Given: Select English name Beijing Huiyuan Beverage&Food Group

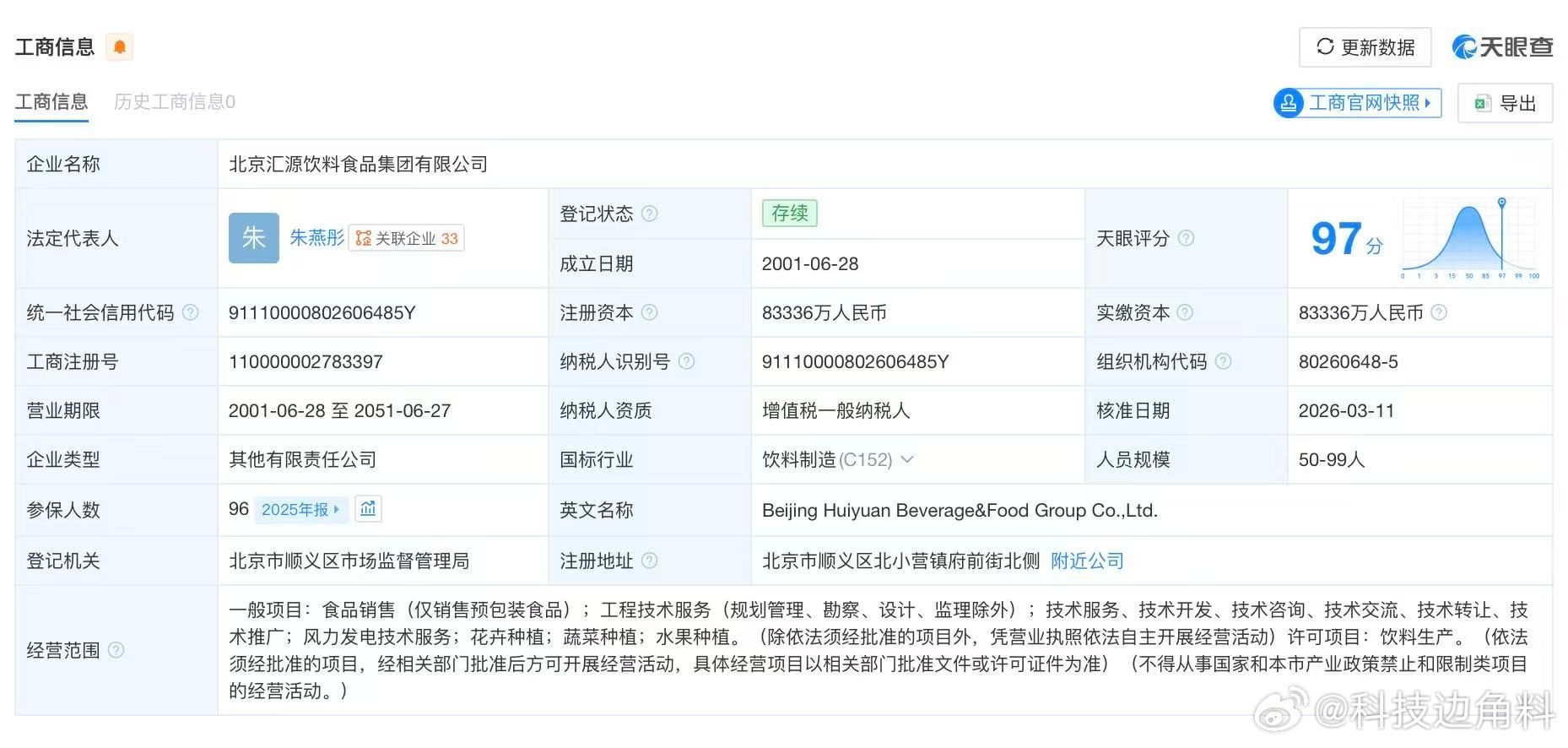Looking at the screenshot, I should tap(960, 510).
